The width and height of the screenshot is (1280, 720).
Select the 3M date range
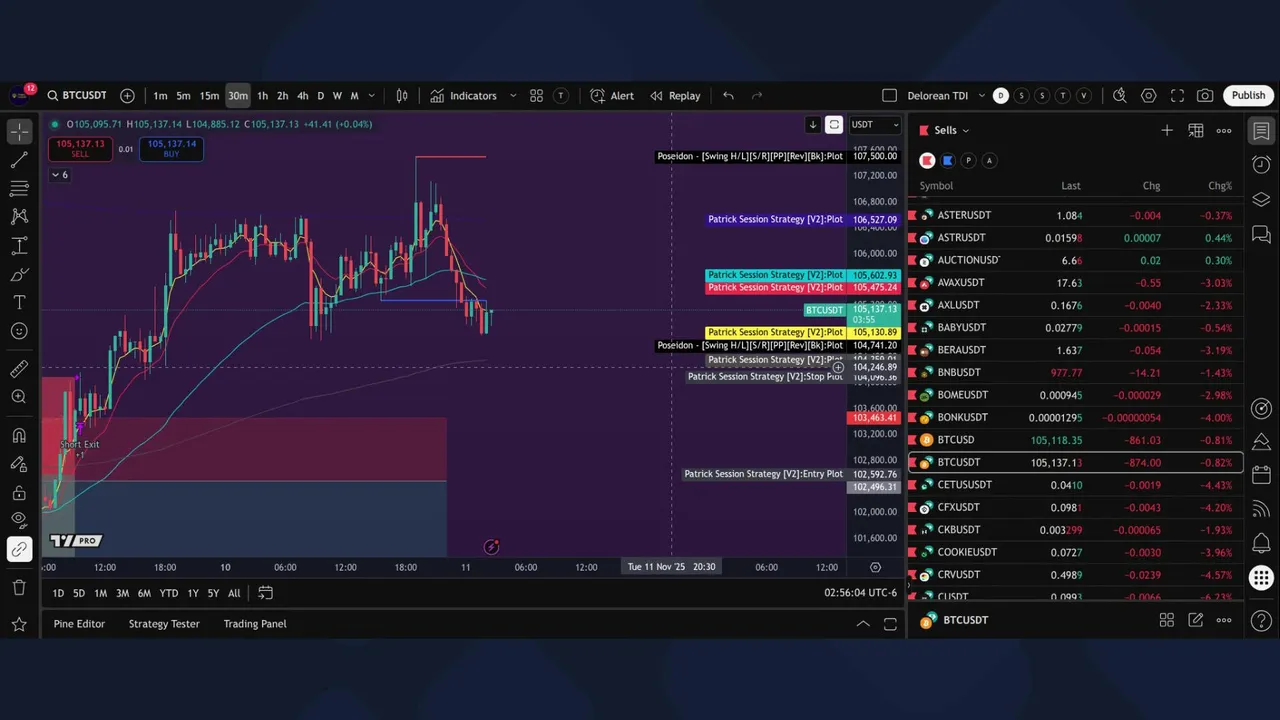pos(122,594)
